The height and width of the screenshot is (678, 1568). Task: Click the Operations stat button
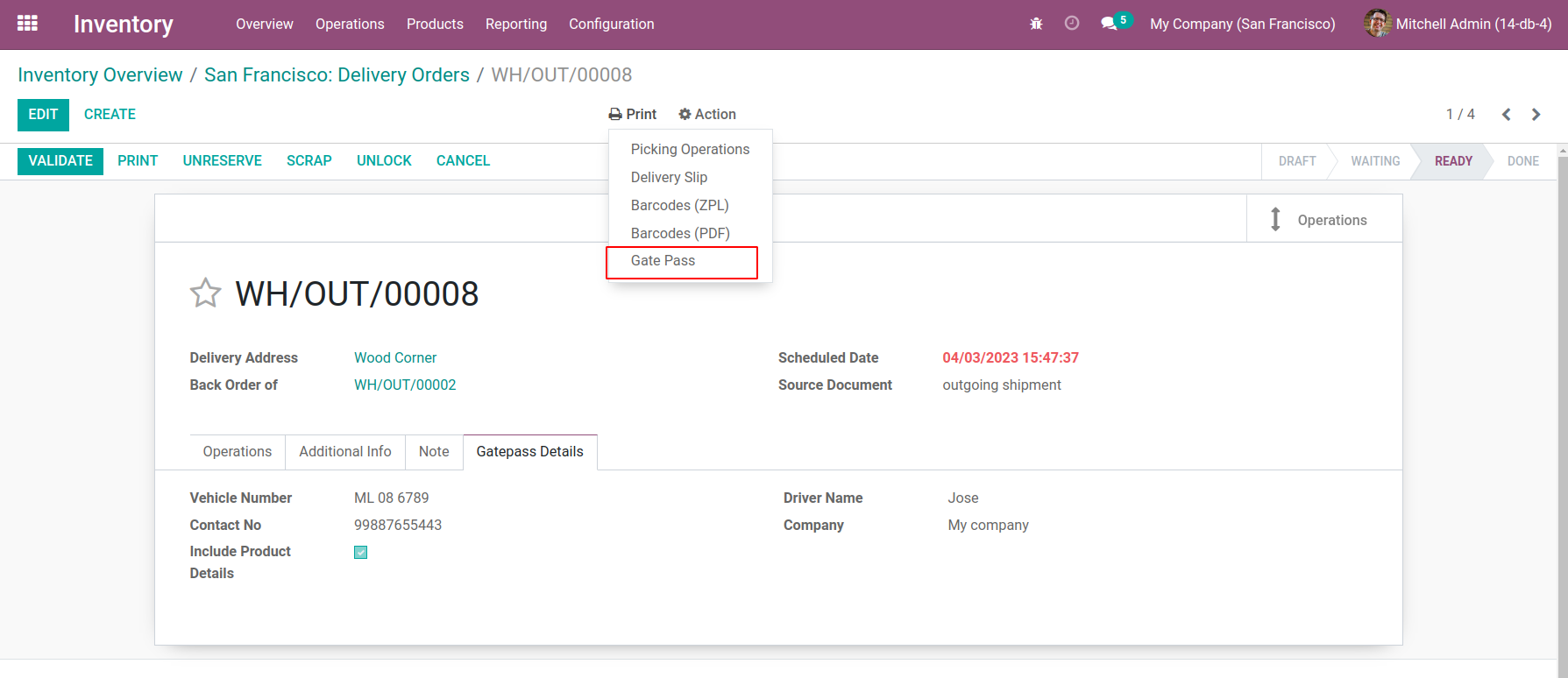tap(1324, 219)
